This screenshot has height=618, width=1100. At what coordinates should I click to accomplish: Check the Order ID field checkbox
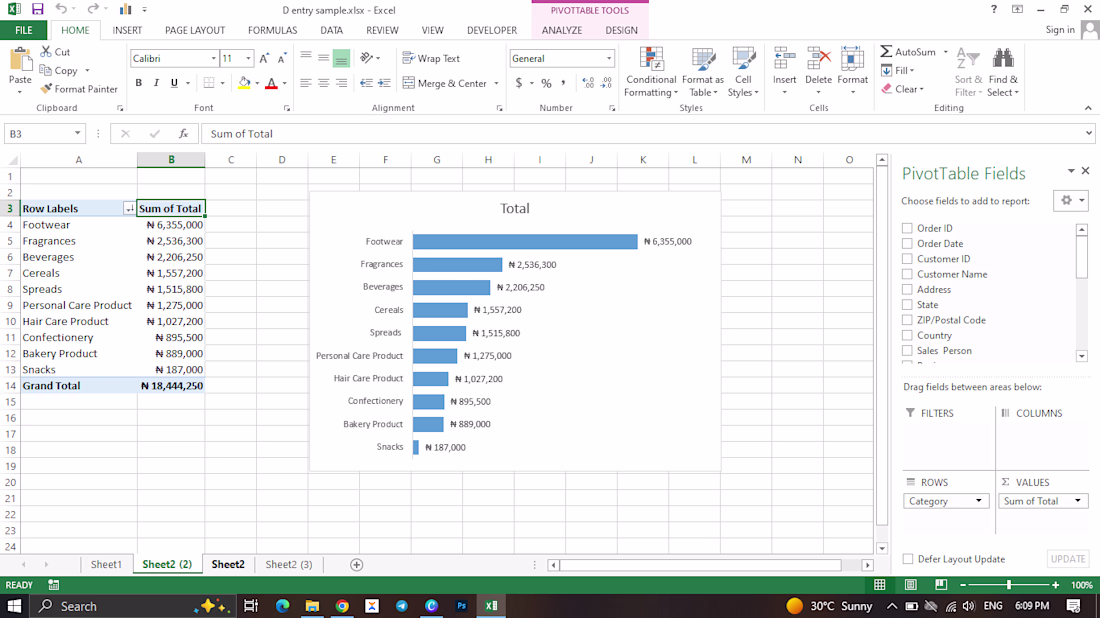(907, 228)
